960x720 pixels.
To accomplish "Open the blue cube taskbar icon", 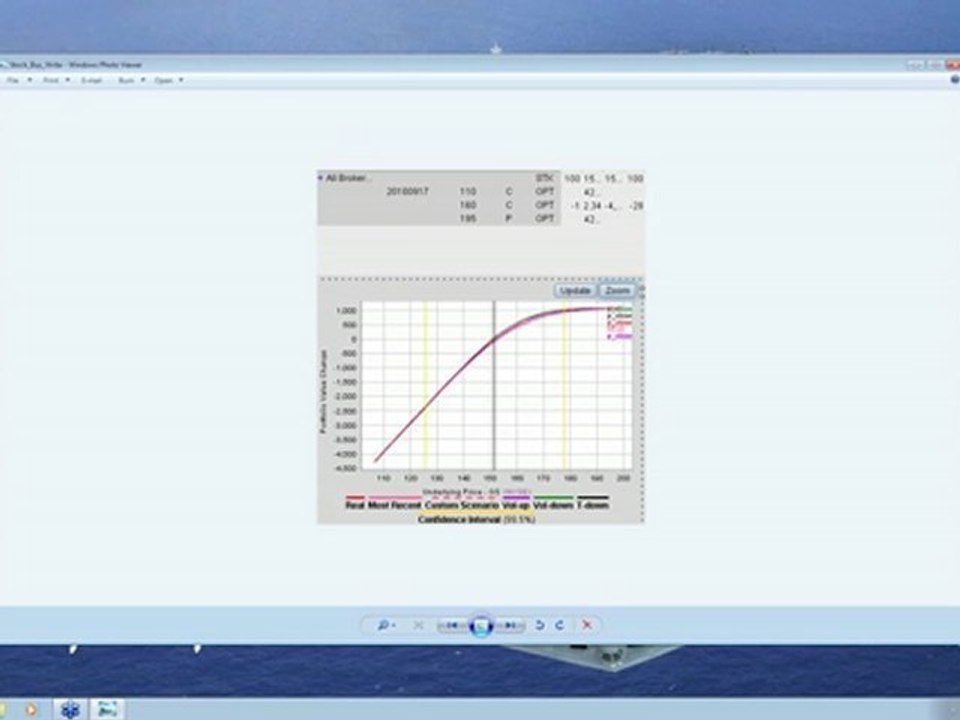I will 70,710.
